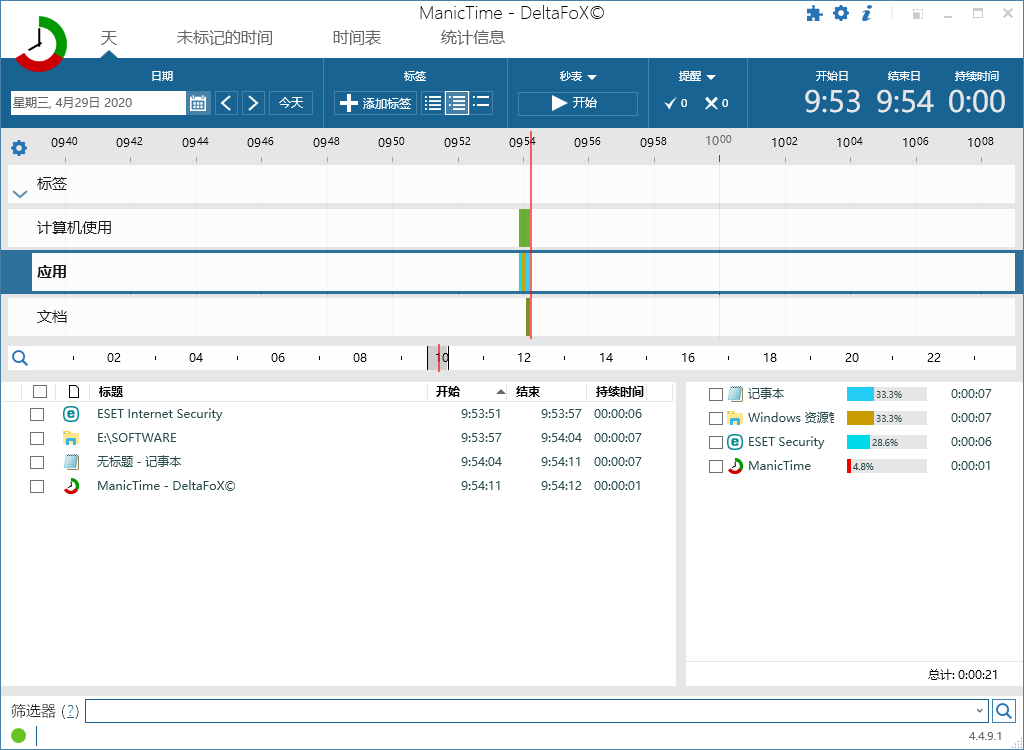Check the E:\SOFTWARE row checkbox
The image size is (1024, 750).
point(37,438)
